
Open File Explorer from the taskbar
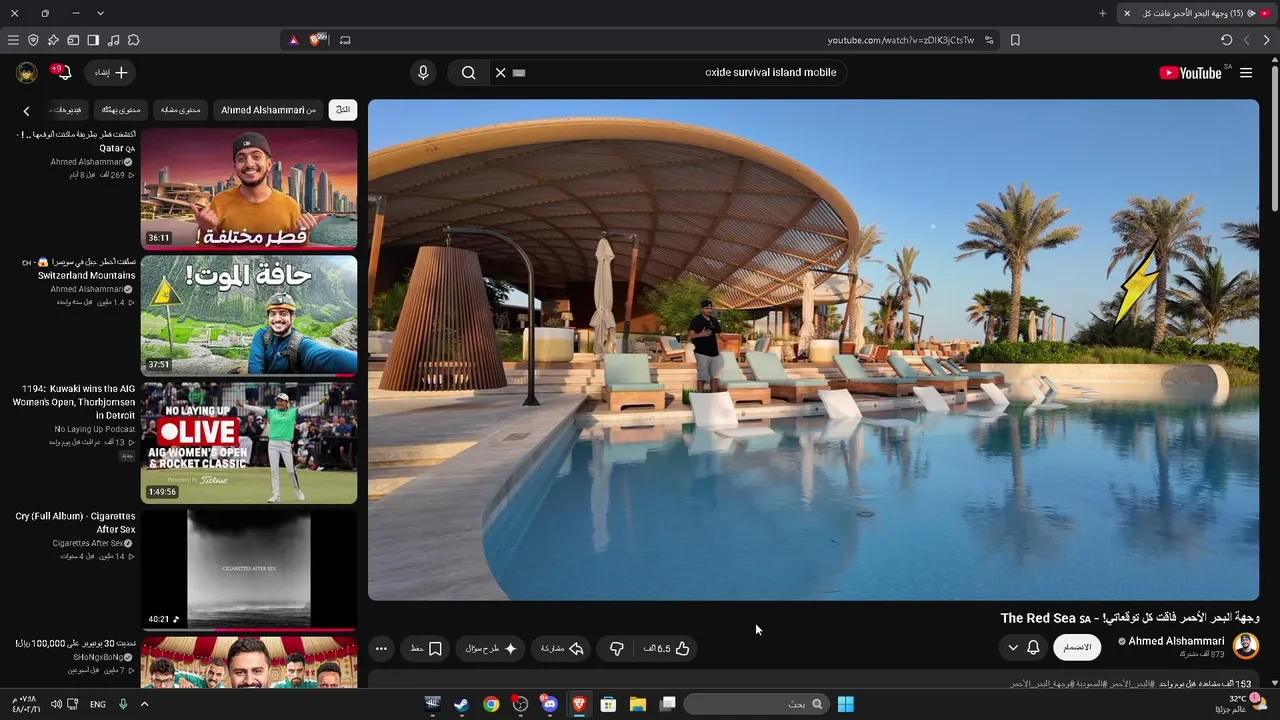(637, 704)
